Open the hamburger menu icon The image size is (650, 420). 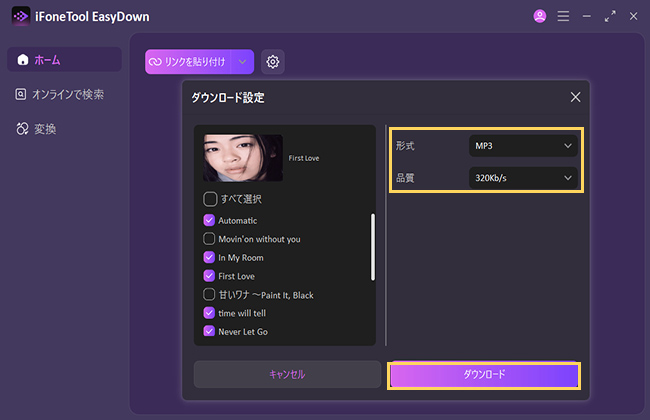pos(563,16)
